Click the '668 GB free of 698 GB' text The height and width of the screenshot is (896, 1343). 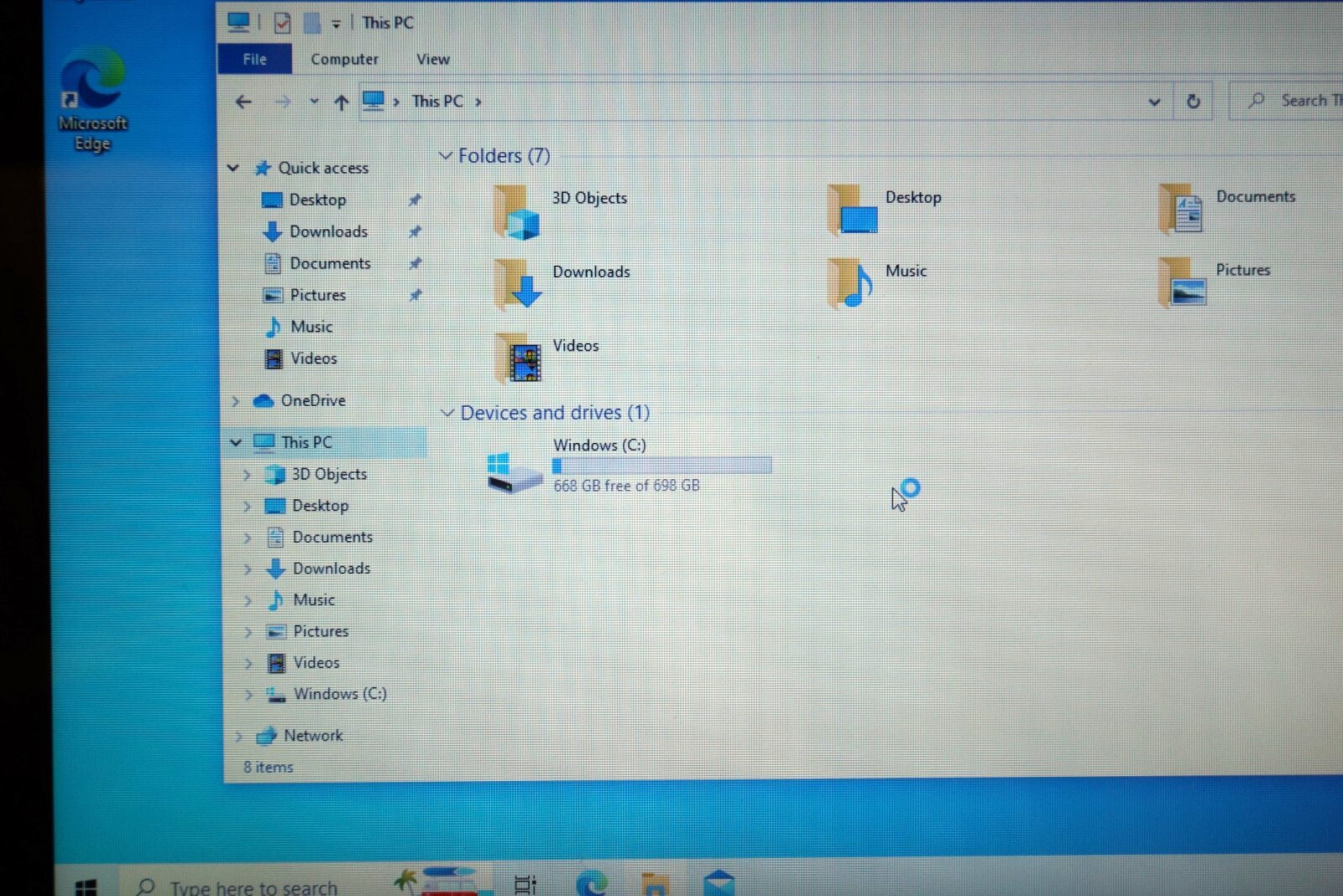pos(626,486)
